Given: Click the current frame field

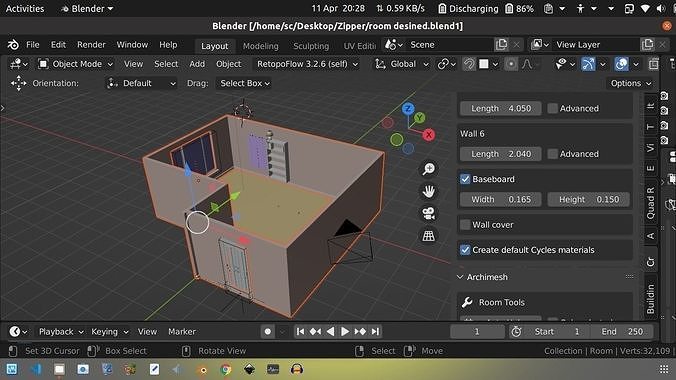Looking at the screenshot, I should click(477, 331).
